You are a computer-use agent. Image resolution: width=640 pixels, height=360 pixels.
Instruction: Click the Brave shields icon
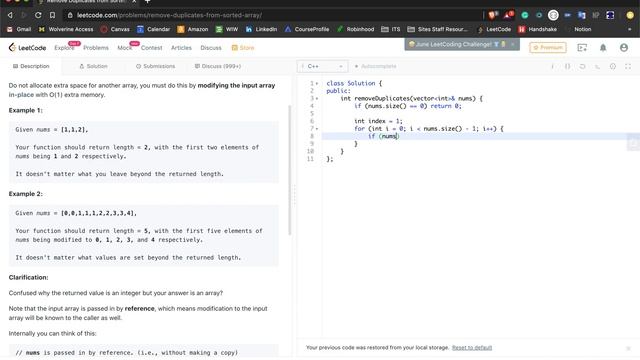pyautogui.click(x=492, y=15)
